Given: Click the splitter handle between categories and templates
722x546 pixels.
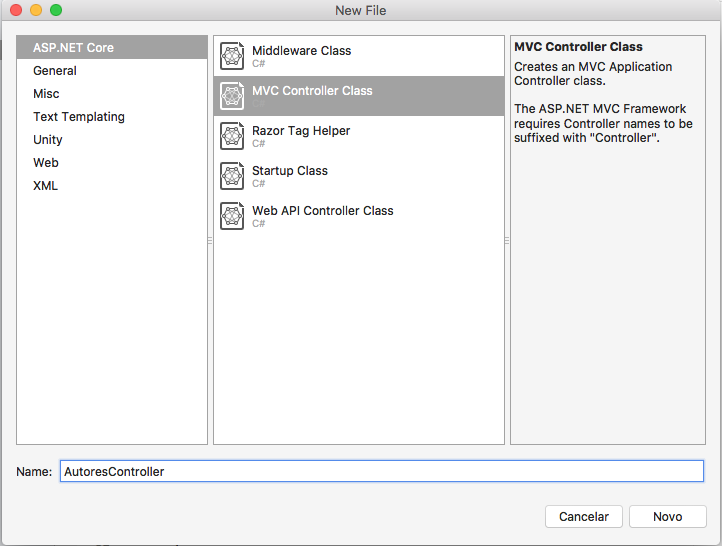Looking at the screenshot, I should (x=210, y=240).
